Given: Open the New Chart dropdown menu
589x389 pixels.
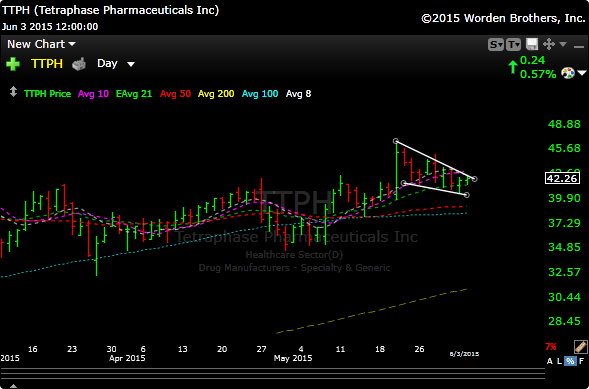Looking at the screenshot, I should click(x=41, y=44).
